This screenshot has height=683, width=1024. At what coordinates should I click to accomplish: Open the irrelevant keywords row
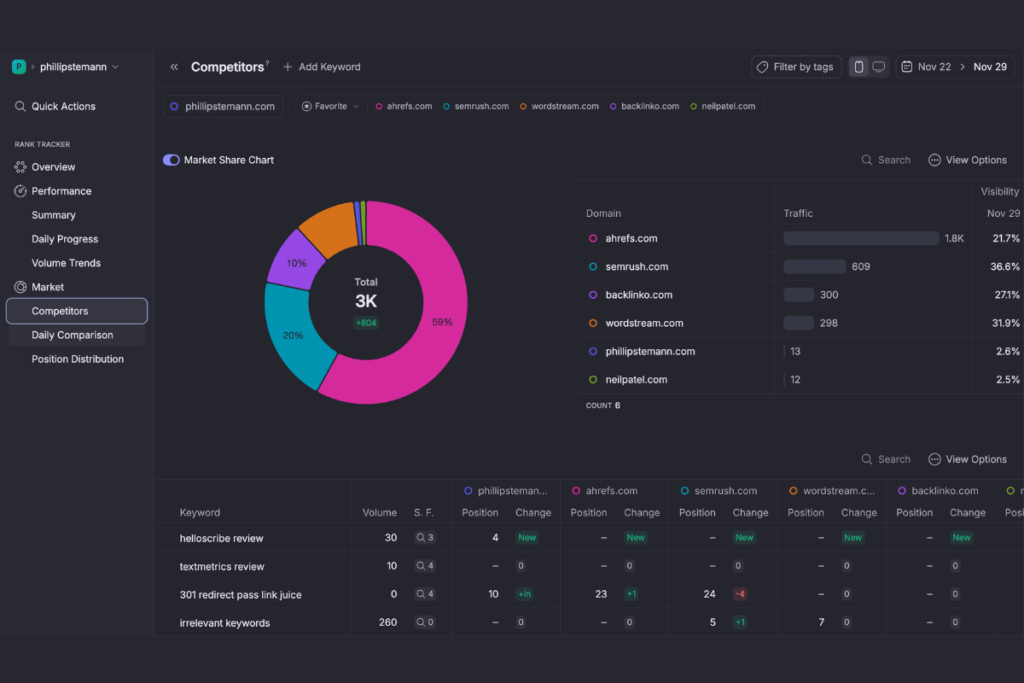225,622
